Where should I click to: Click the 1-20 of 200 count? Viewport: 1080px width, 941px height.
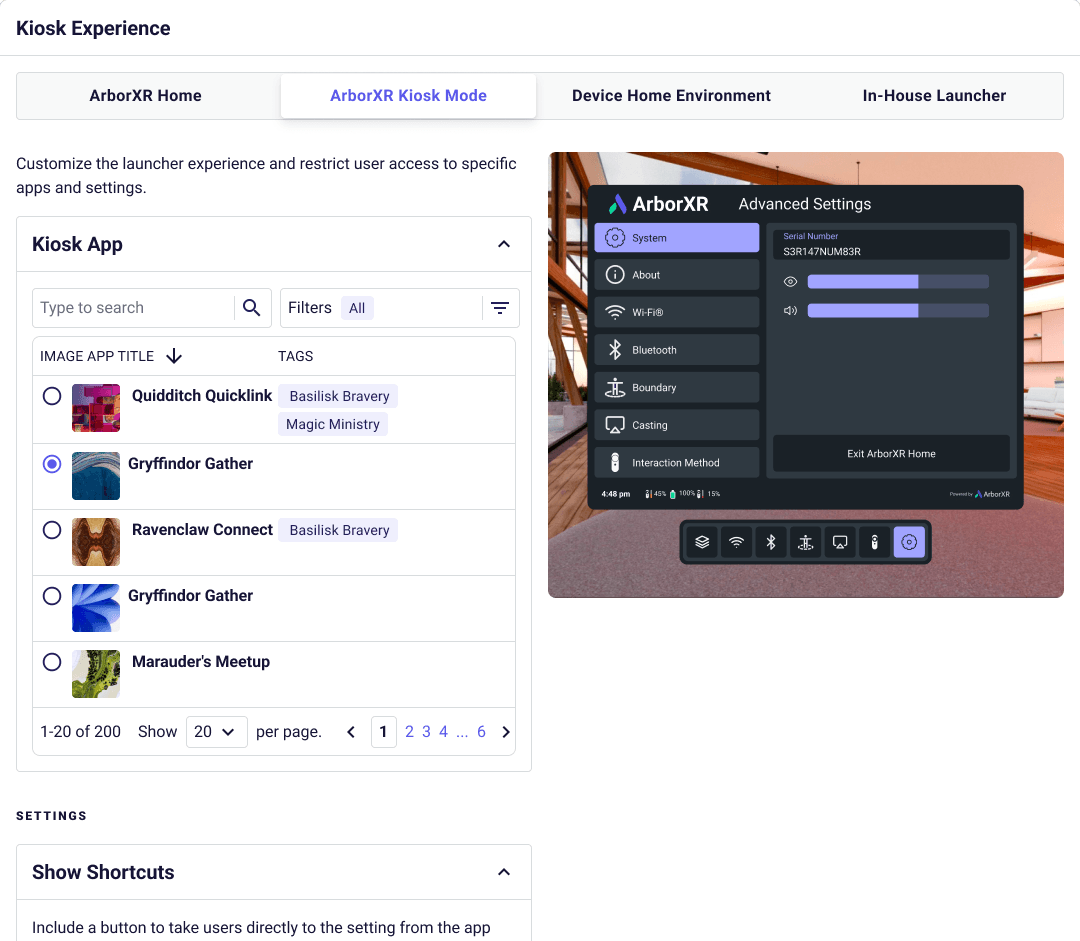[81, 732]
